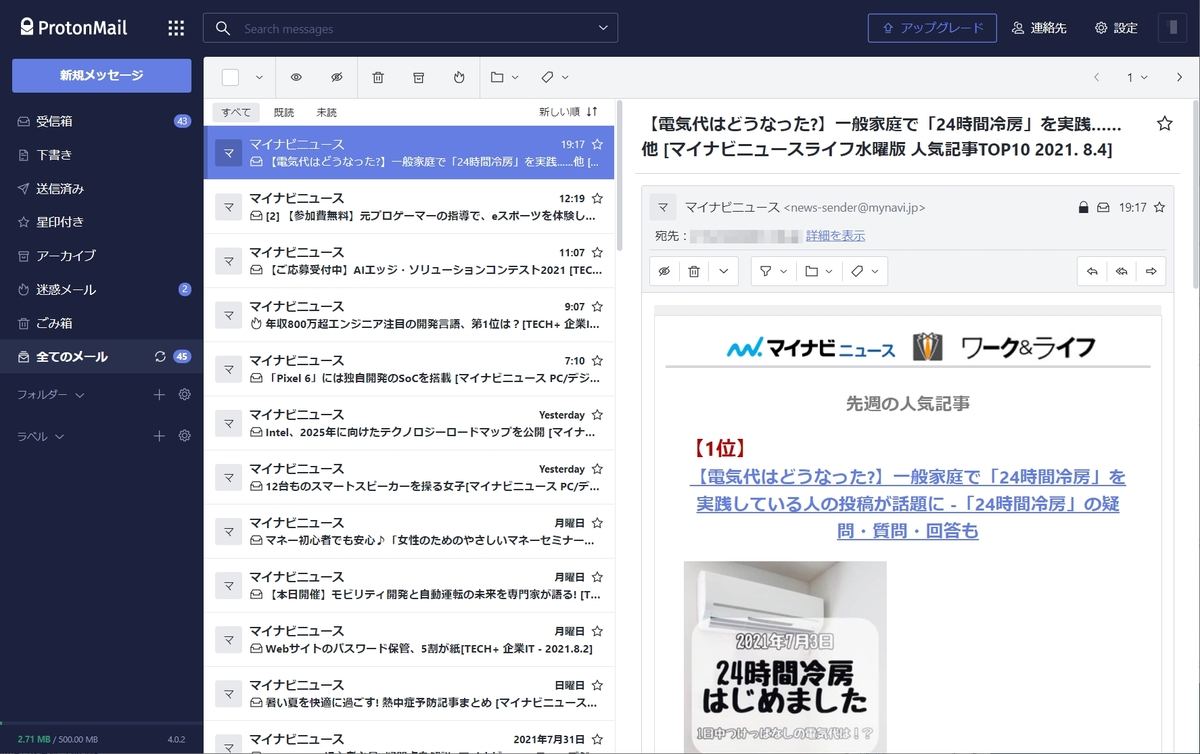Viewport: 1200px width, 754px height.
Task: Reply all to the open message
Action: point(1121,271)
